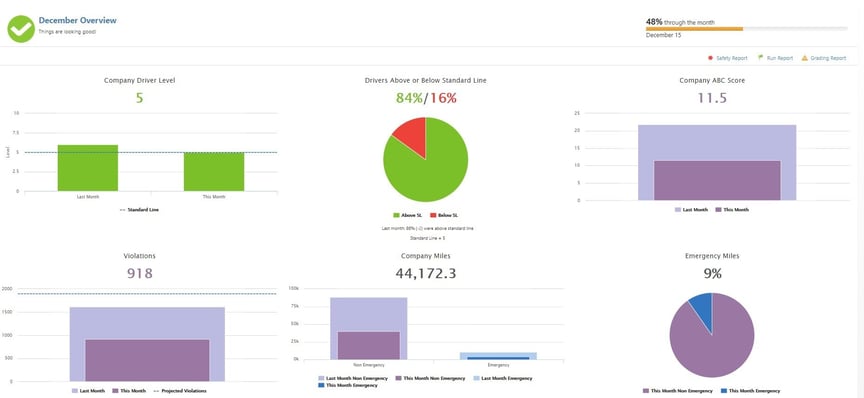Click the red dot beside Safety Report
The height and width of the screenshot is (398, 864).
[710, 58]
